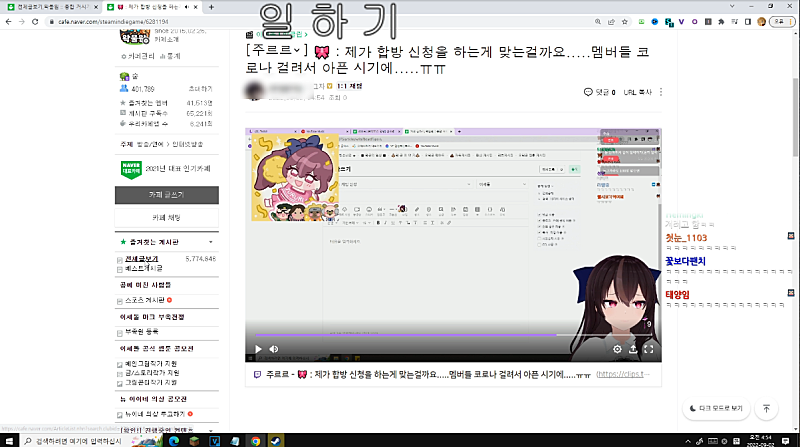The image size is (800, 447).
Task: Expand the 즐겨찾는 게시판 favorites section
Action: (211, 242)
